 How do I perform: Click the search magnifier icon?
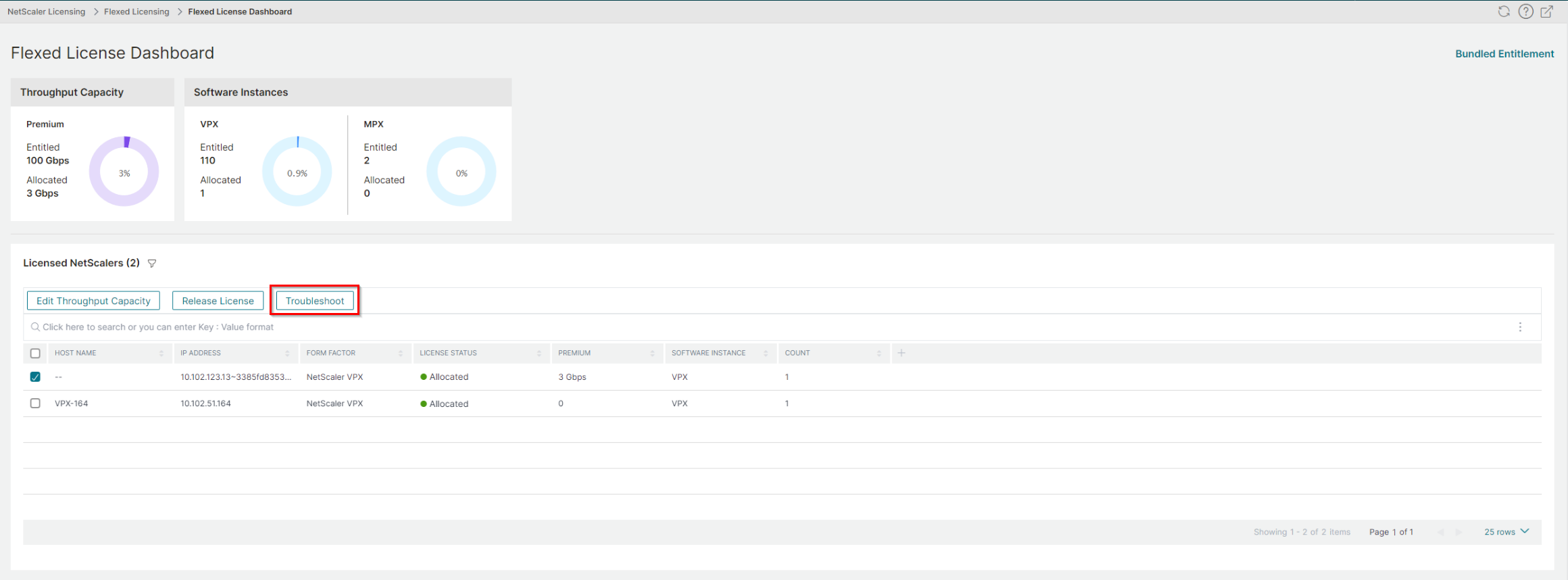coord(35,327)
